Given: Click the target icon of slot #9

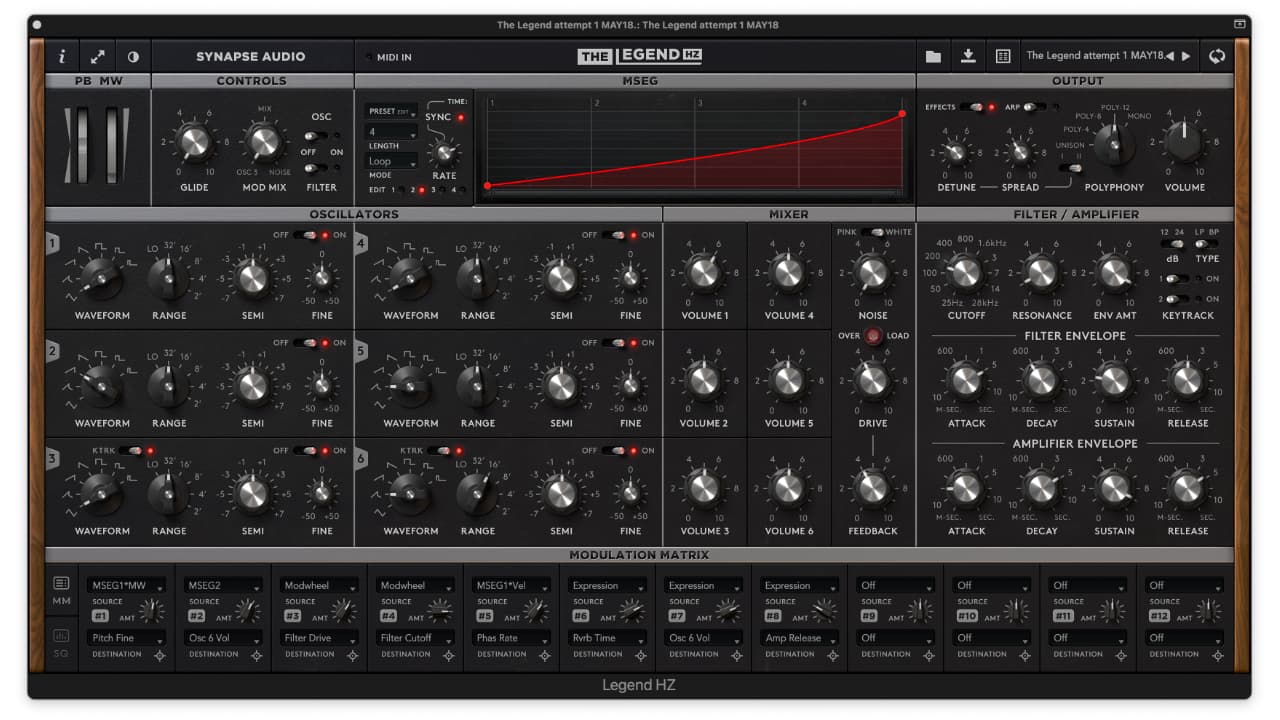Looking at the screenshot, I should 928,656.
